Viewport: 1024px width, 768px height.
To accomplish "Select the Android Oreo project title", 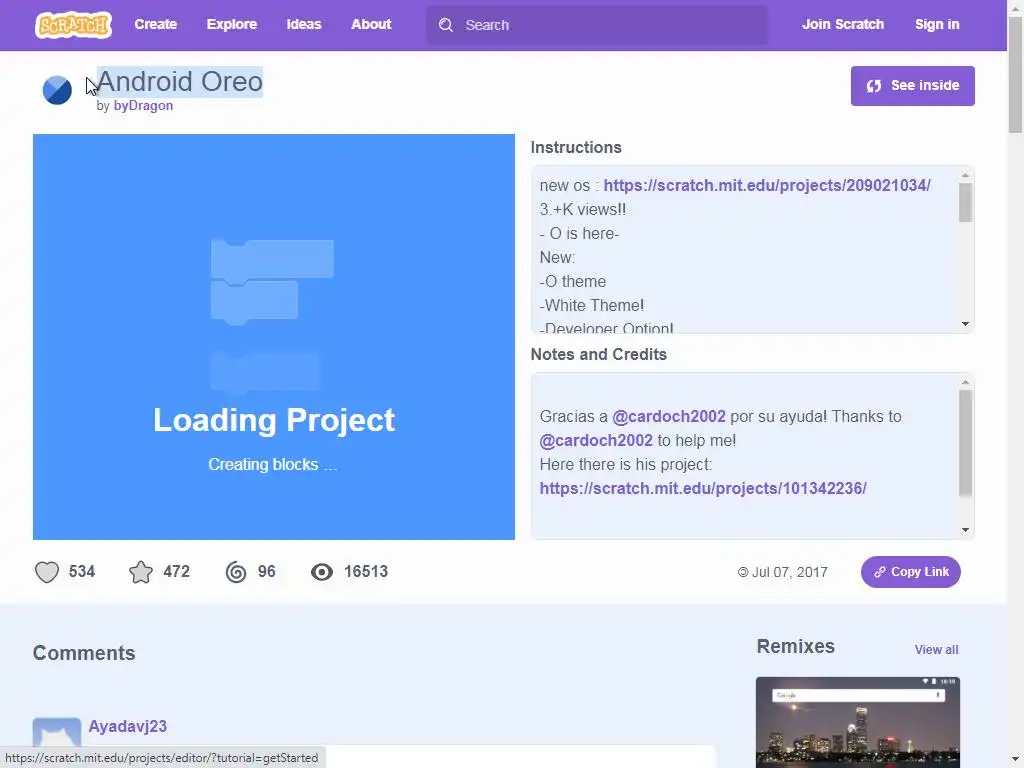I will tap(180, 82).
